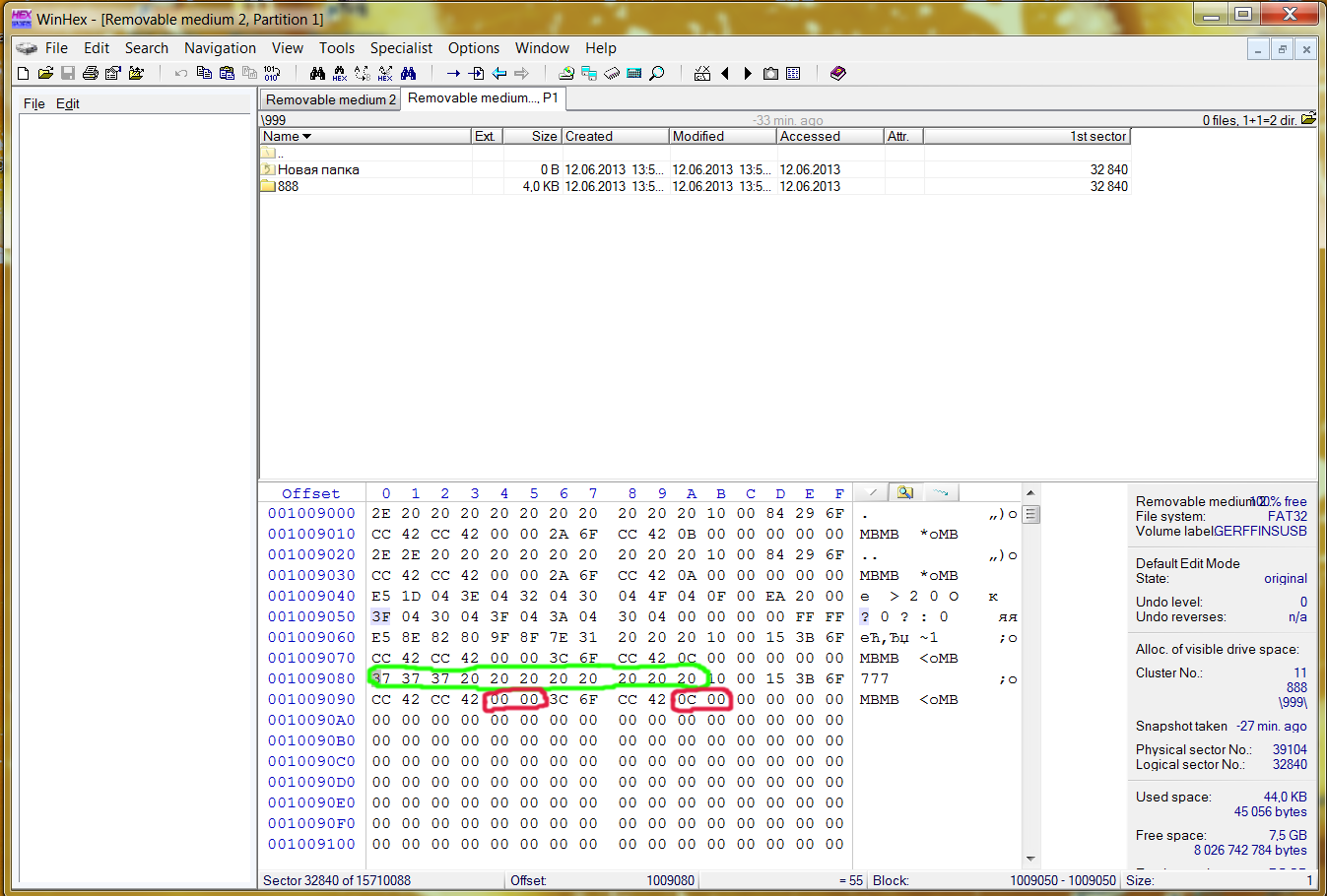Open the Specialist menu
The image size is (1327, 896).
click(401, 47)
